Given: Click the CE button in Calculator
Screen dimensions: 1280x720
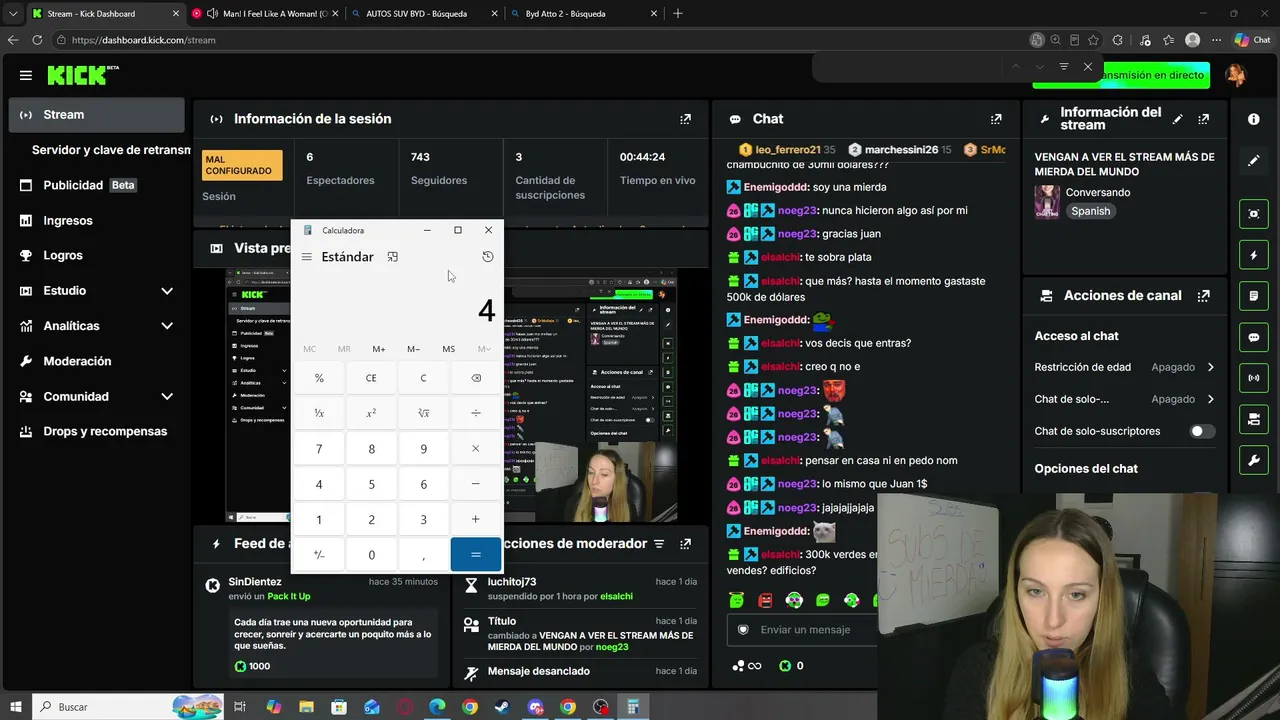Looking at the screenshot, I should tap(371, 378).
